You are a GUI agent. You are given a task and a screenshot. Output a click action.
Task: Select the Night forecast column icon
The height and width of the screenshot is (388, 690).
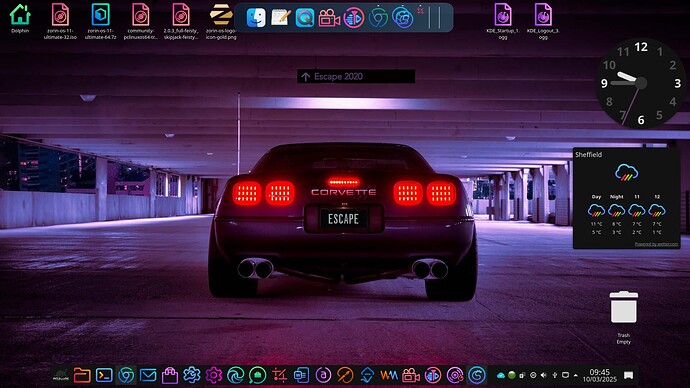point(617,210)
